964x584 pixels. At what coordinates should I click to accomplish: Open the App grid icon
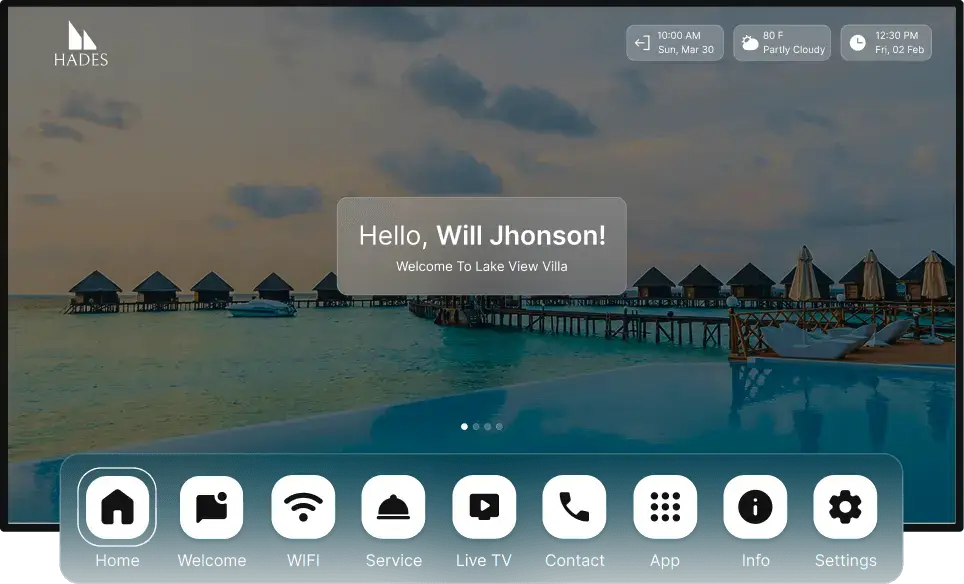click(x=665, y=507)
